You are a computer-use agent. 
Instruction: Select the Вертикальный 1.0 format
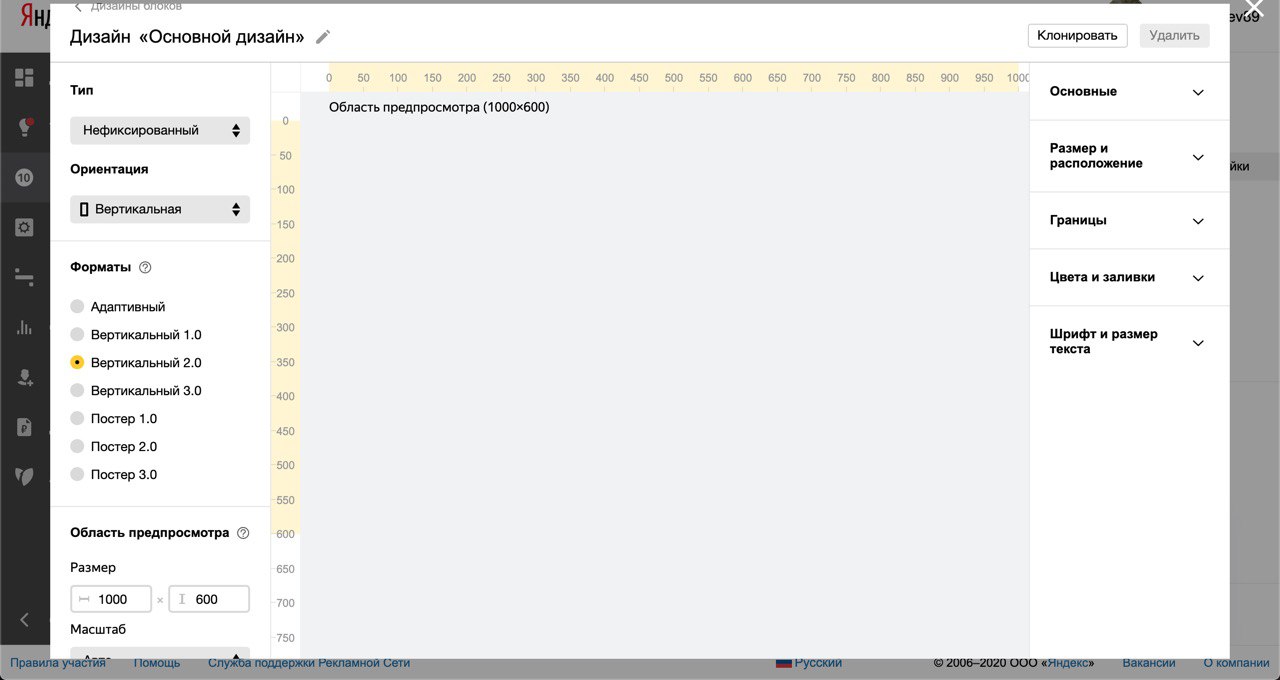(136, 335)
